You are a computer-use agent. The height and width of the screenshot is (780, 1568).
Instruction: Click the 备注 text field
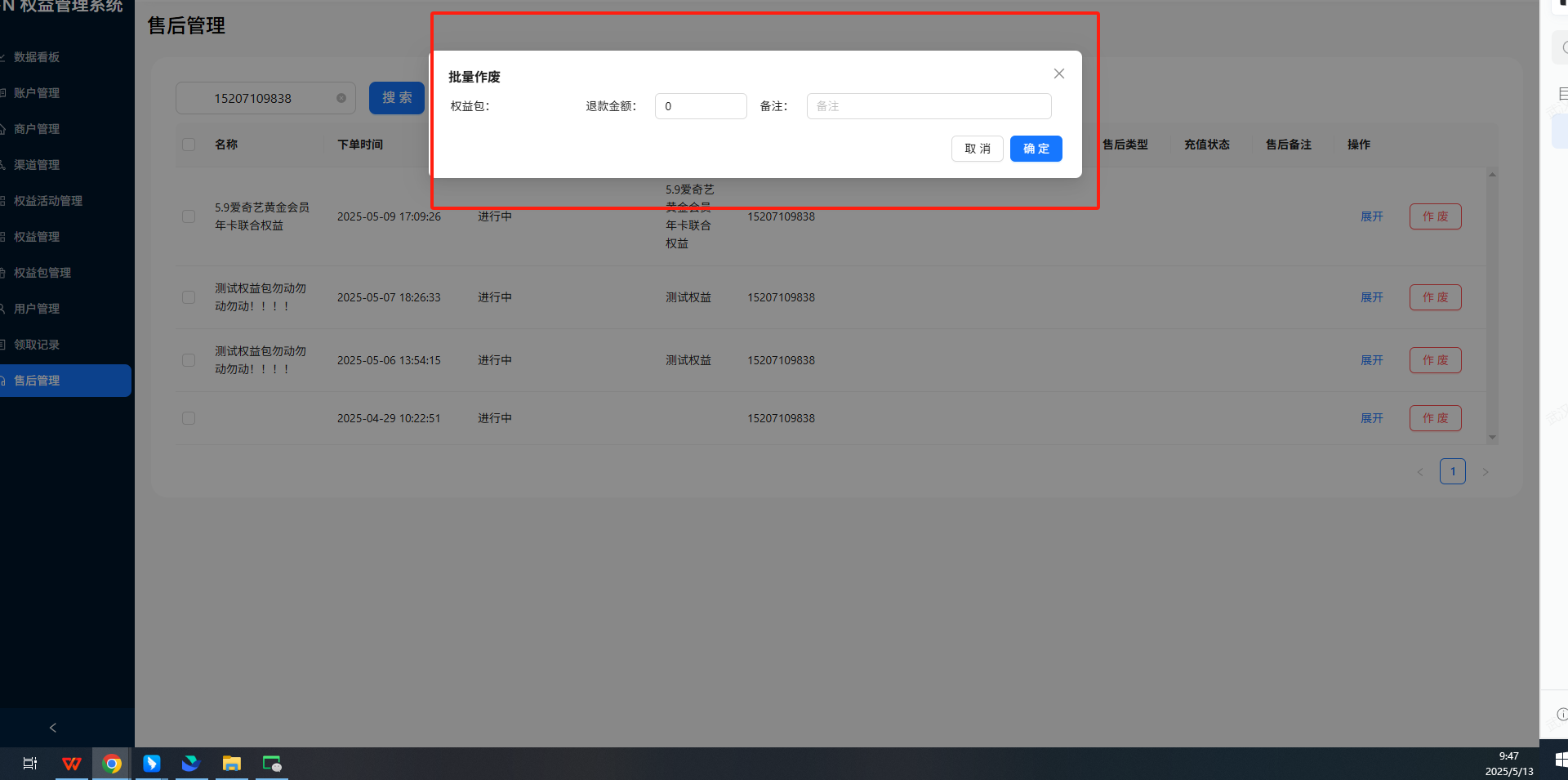[929, 106]
